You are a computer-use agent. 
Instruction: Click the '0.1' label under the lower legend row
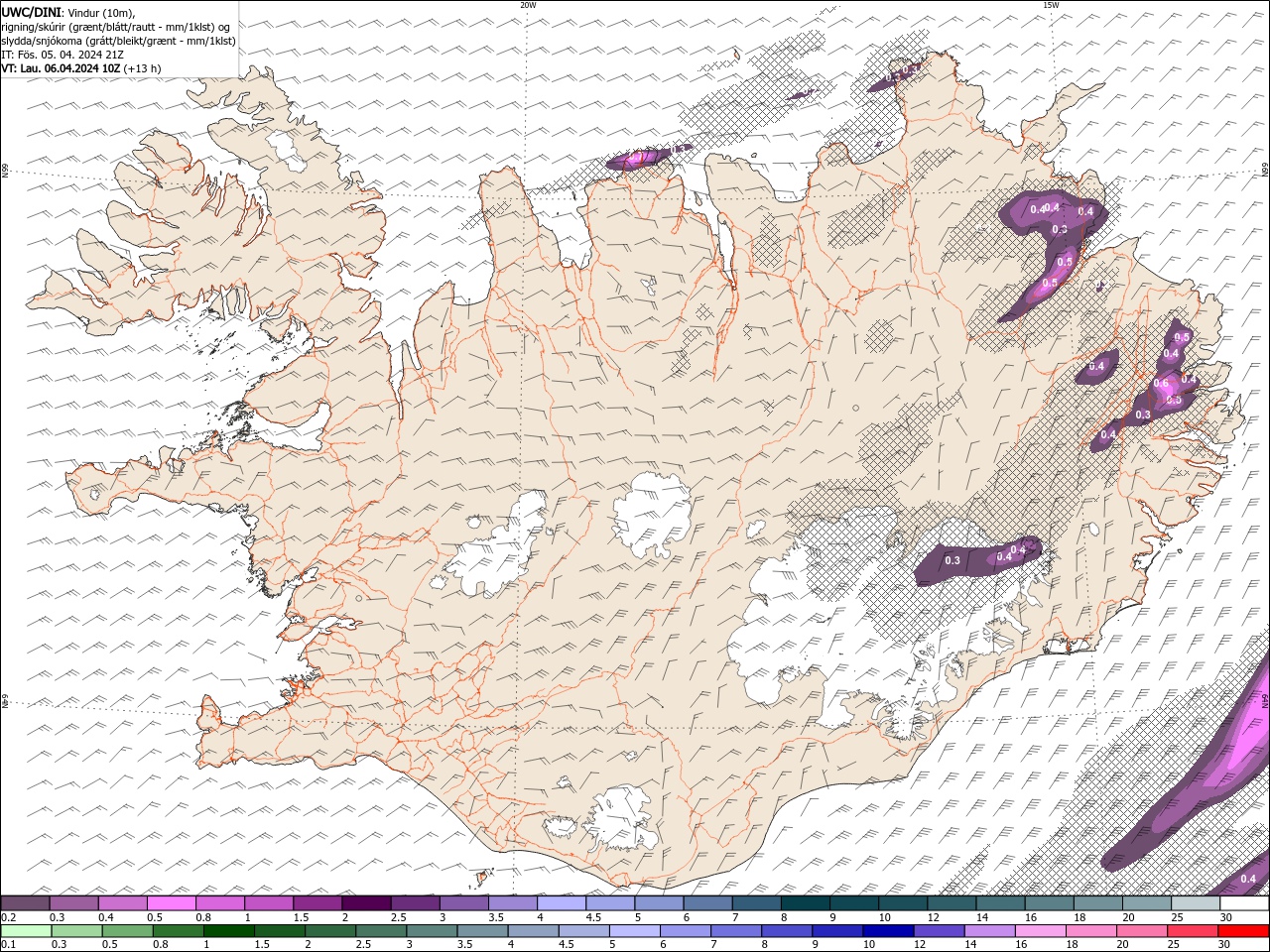tap(7, 945)
